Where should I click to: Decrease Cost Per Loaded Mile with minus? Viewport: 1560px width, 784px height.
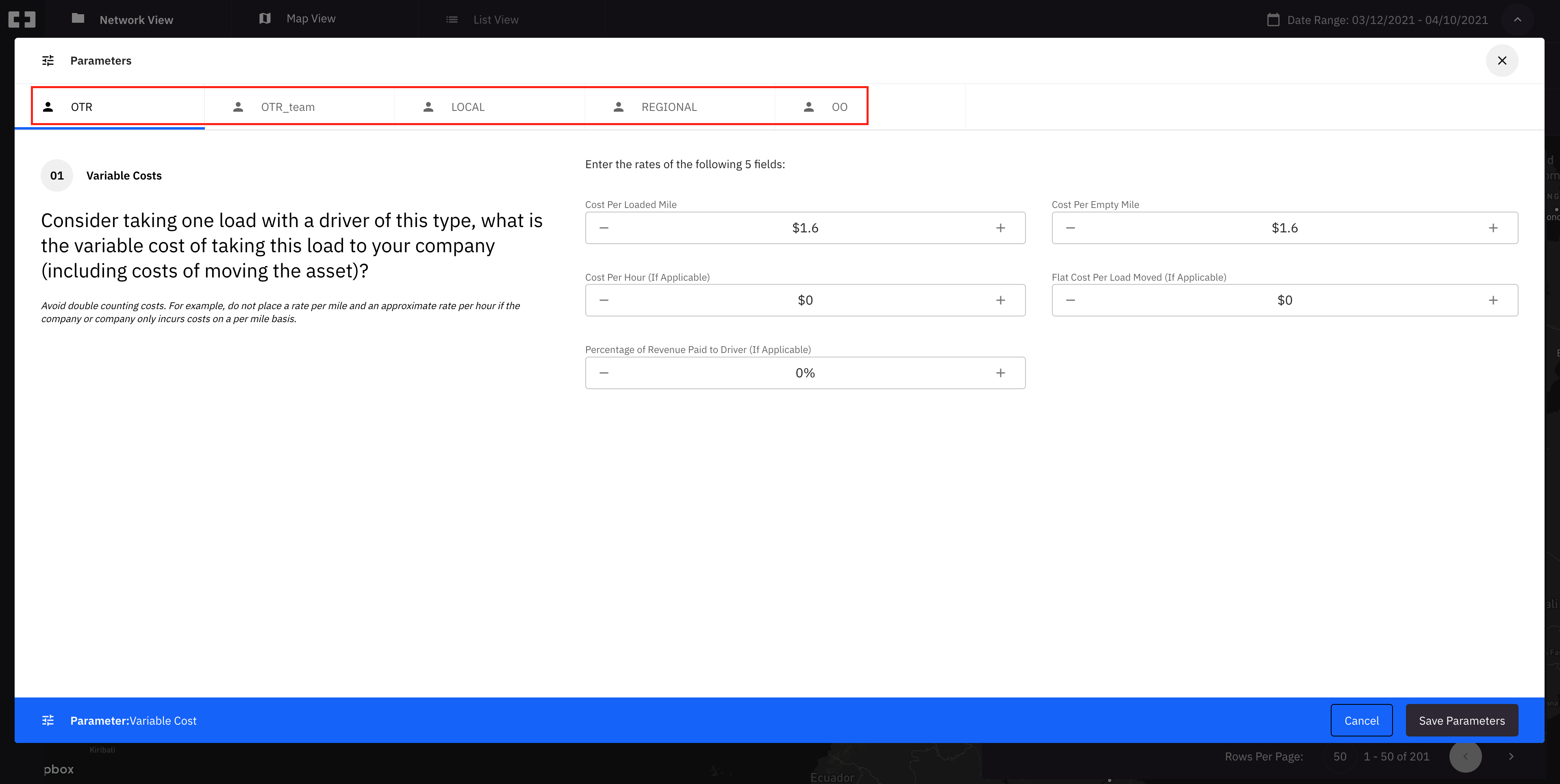pyautogui.click(x=604, y=228)
